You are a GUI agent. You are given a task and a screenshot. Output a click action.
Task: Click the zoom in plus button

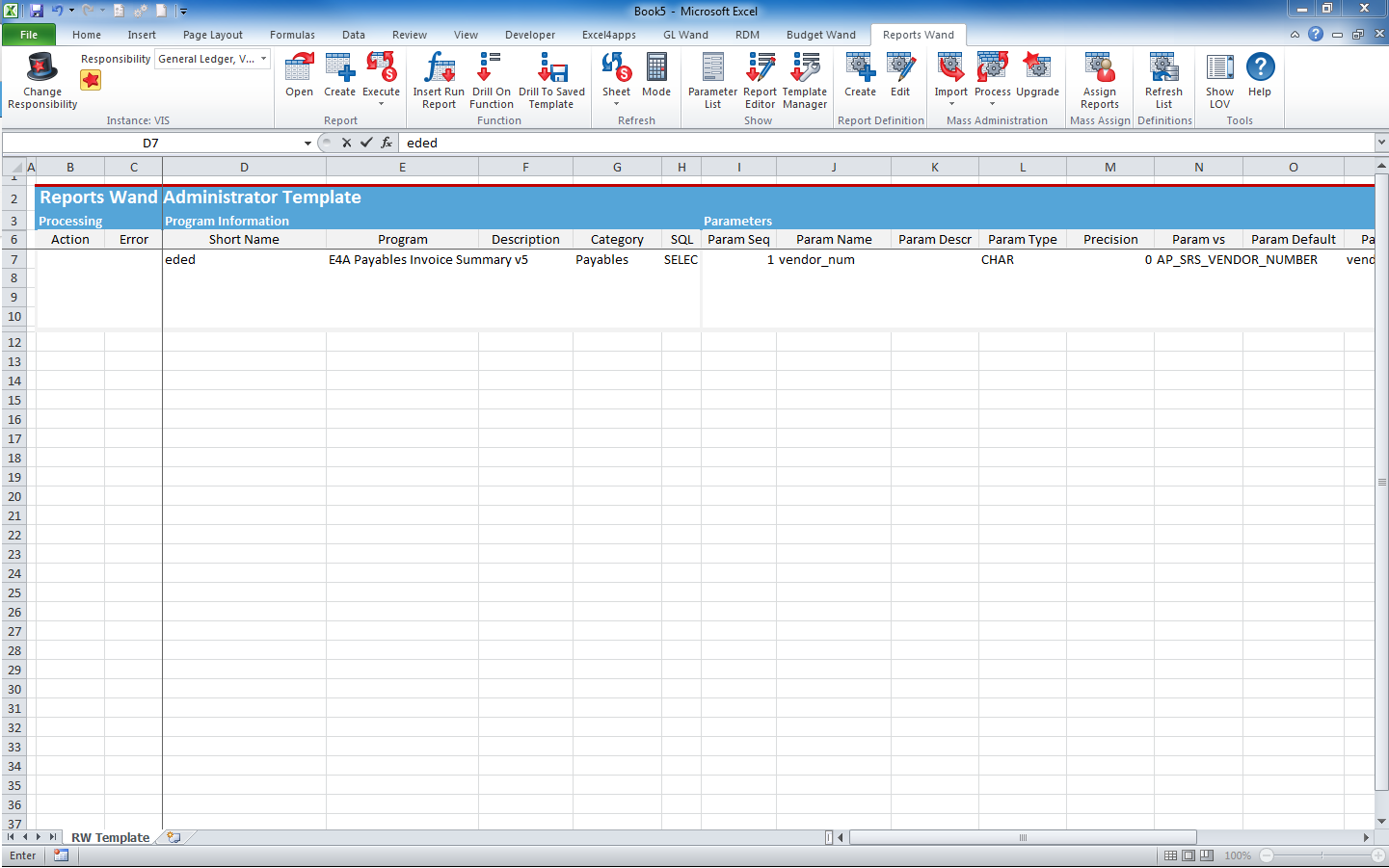click(1377, 855)
